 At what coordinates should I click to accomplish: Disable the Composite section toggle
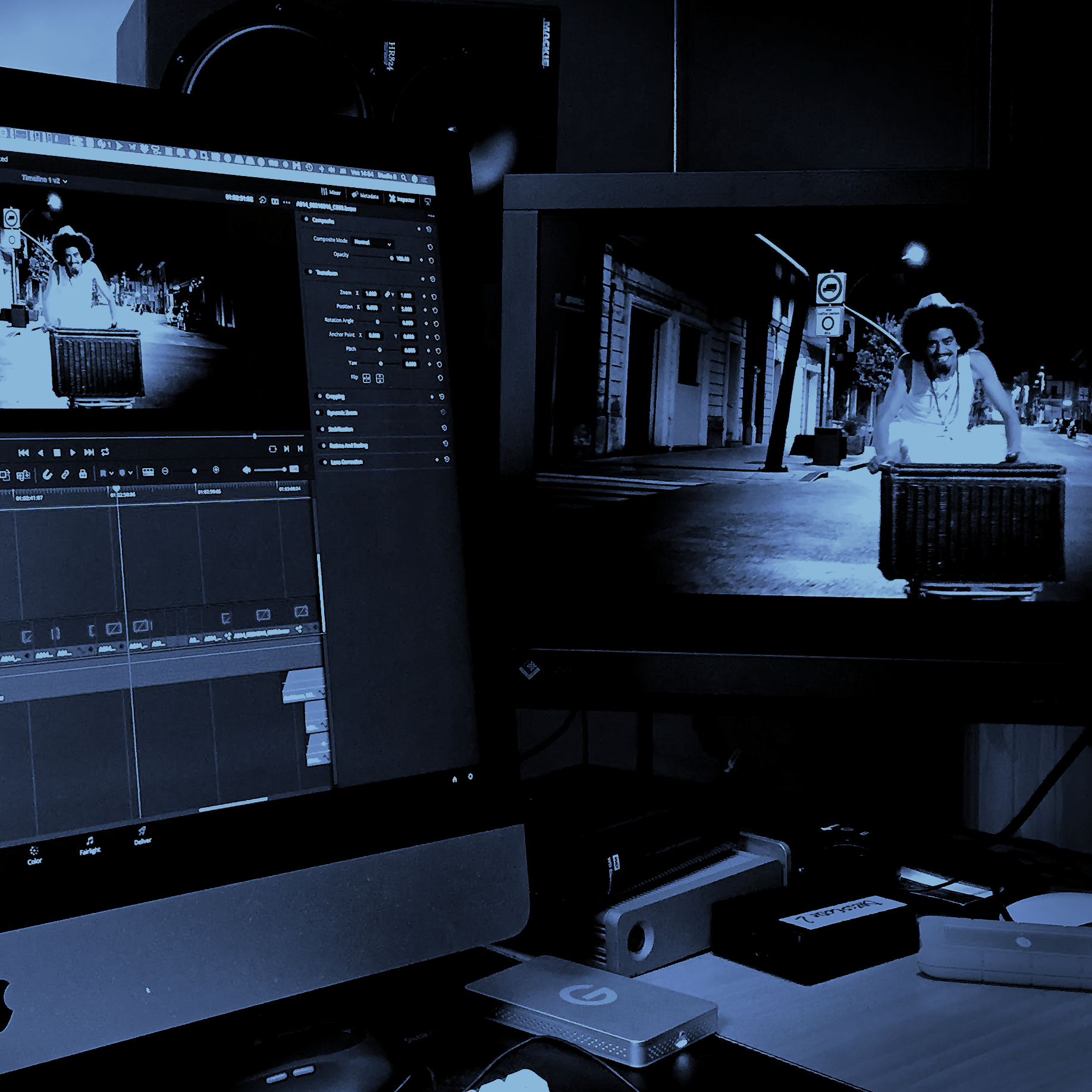click(306, 219)
